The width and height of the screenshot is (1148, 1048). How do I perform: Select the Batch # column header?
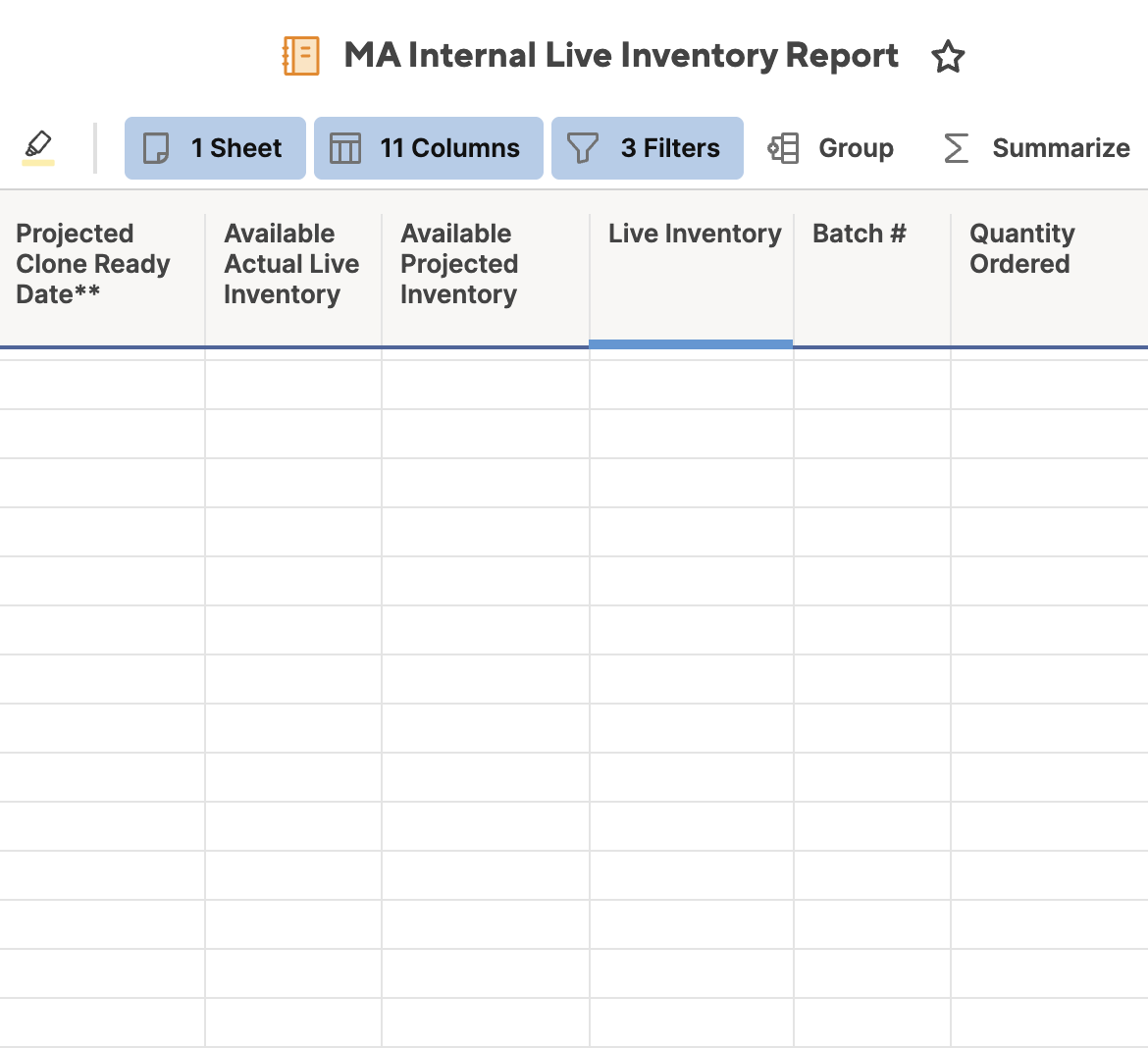(x=859, y=235)
